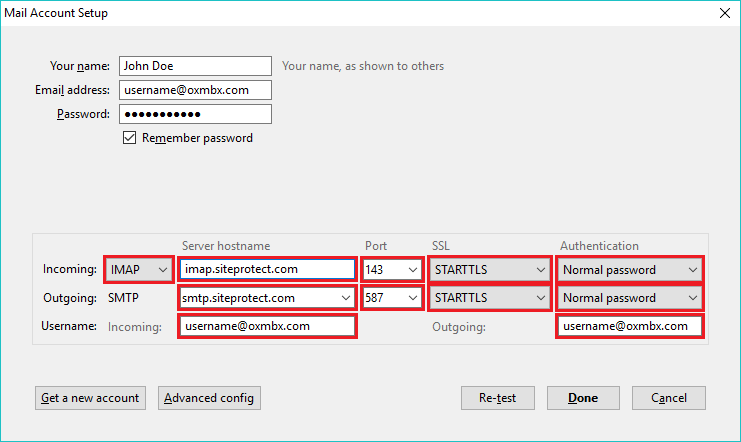Open the outgoing SMTP hostname dropdown
This screenshot has width=741, height=442.
[267, 297]
